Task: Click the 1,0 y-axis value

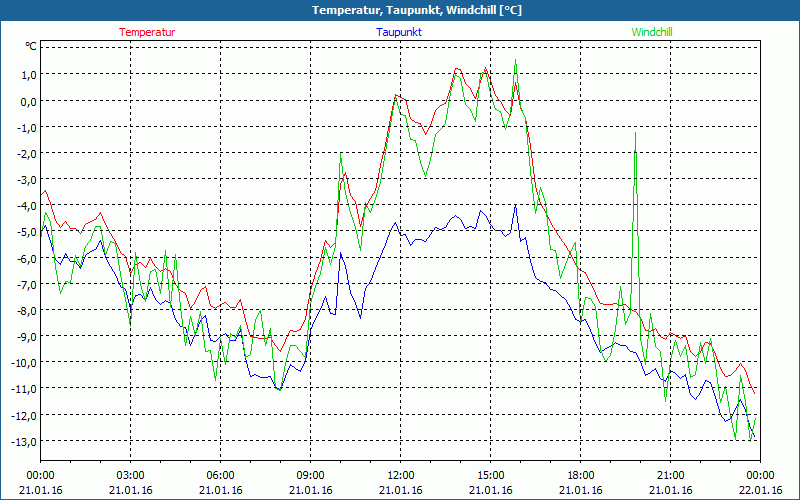Action: coord(29,74)
